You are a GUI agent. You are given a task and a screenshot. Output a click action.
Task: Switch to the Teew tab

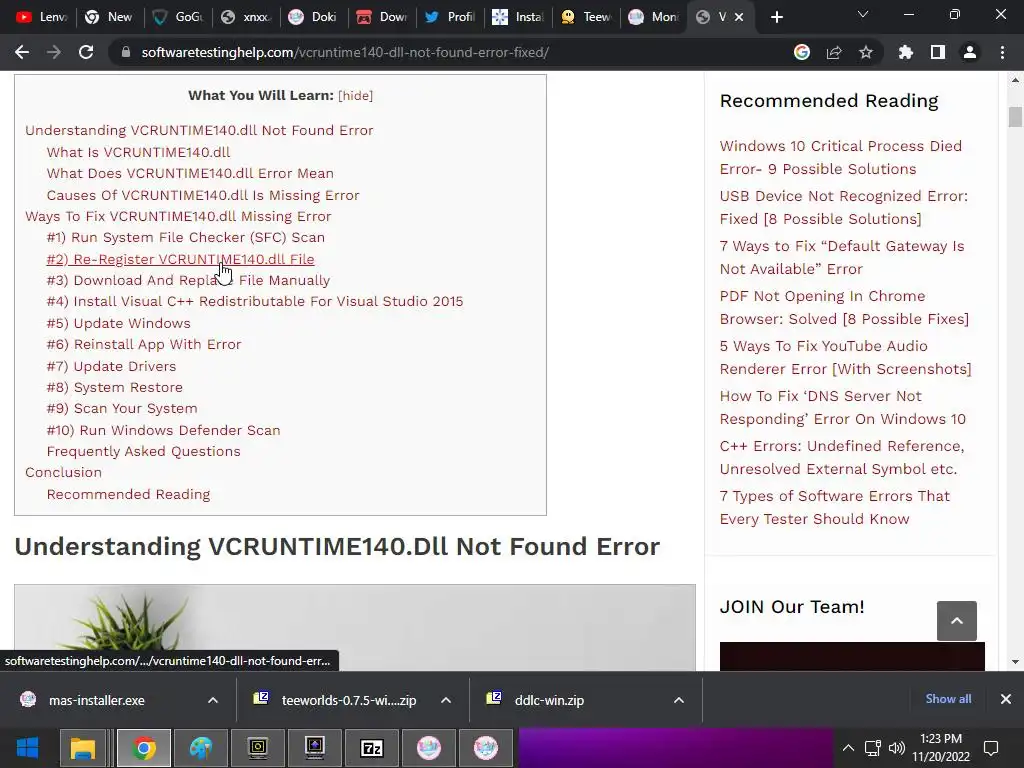click(586, 17)
